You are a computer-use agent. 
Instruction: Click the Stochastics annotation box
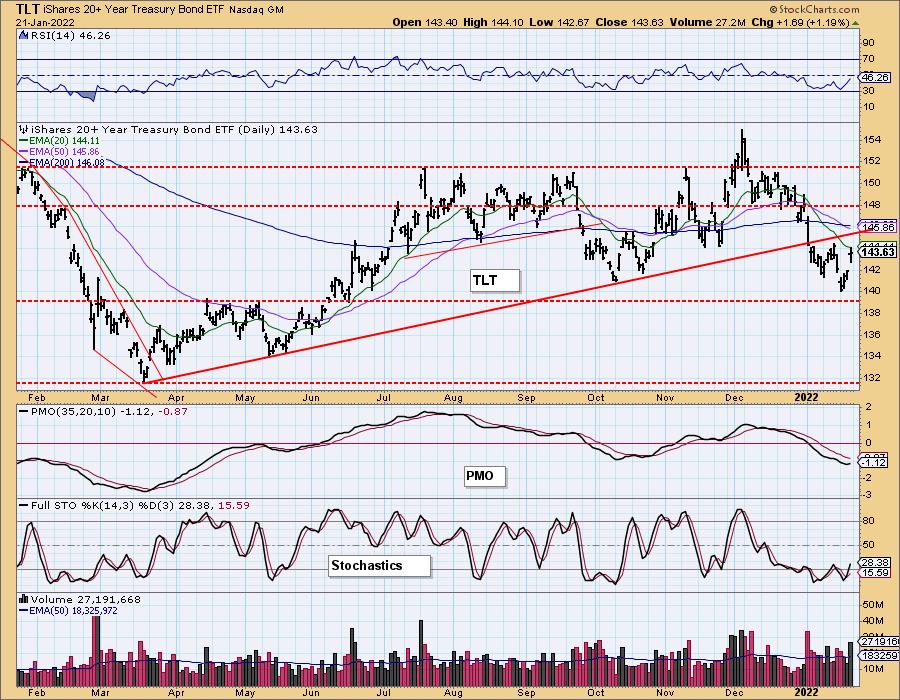point(379,566)
